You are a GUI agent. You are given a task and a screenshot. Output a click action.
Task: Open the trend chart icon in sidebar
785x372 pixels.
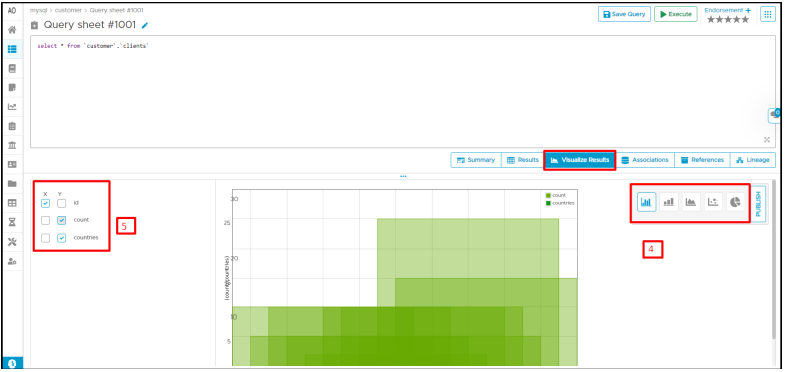(12, 107)
